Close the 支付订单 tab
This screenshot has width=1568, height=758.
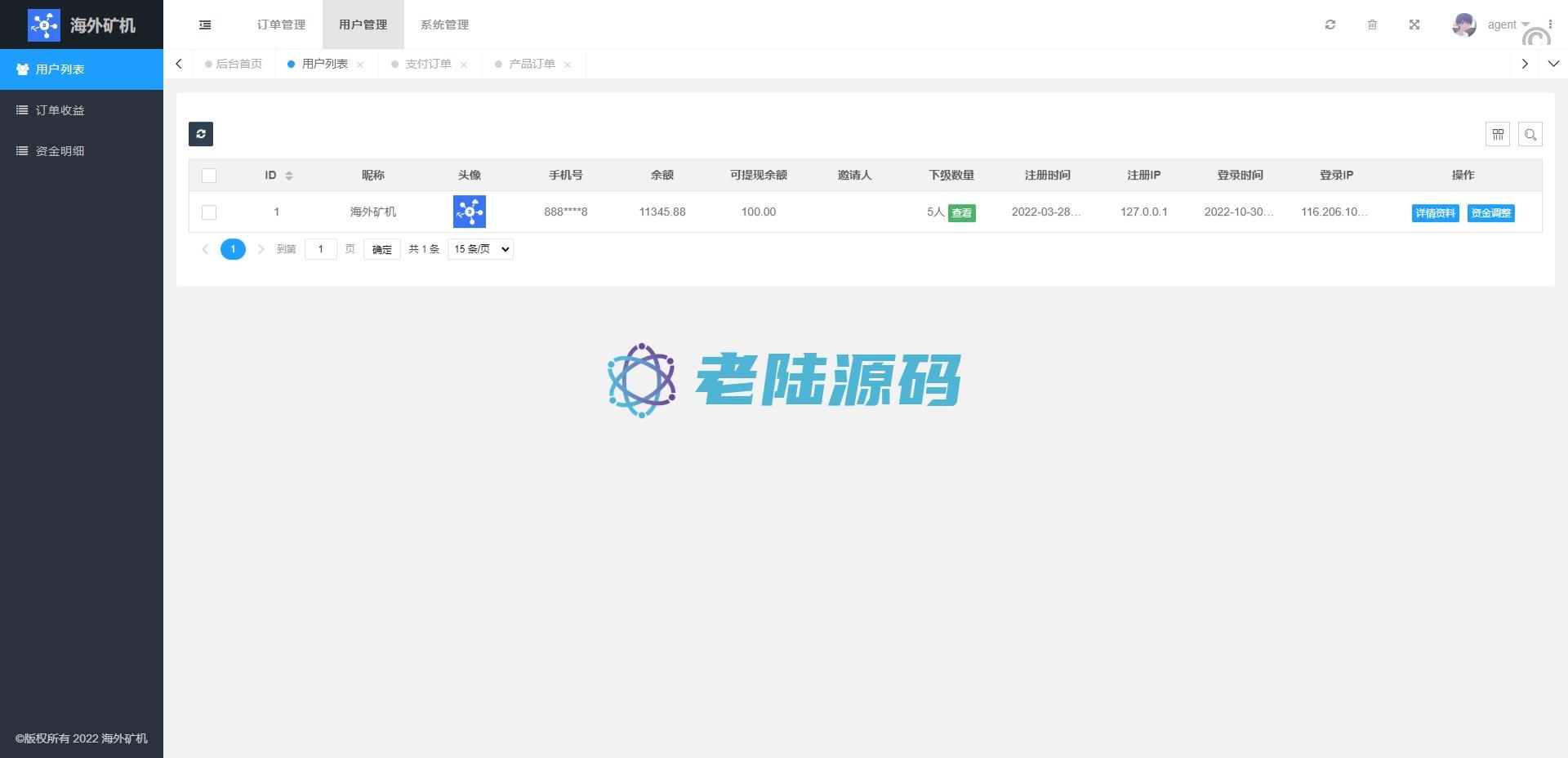coord(464,65)
